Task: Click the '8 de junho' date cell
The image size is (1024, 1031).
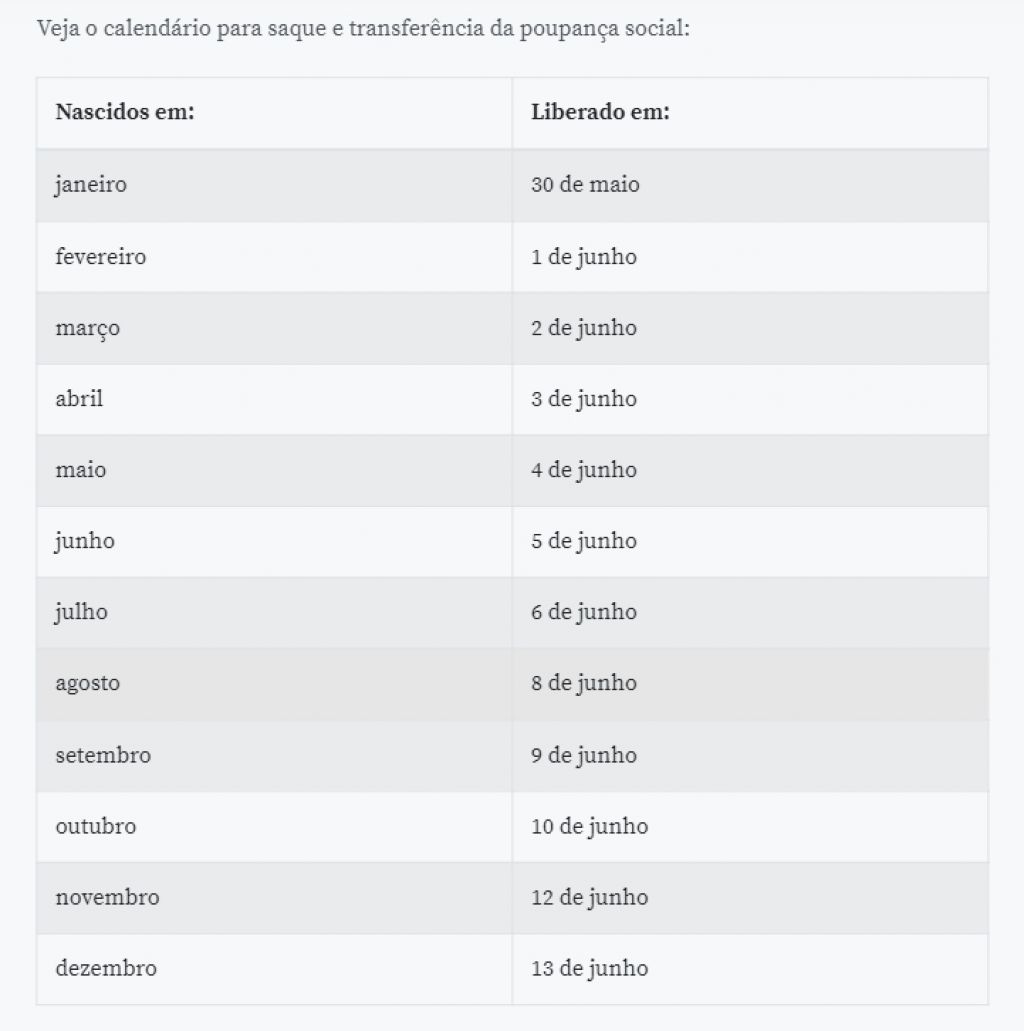Action: [x=750, y=684]
